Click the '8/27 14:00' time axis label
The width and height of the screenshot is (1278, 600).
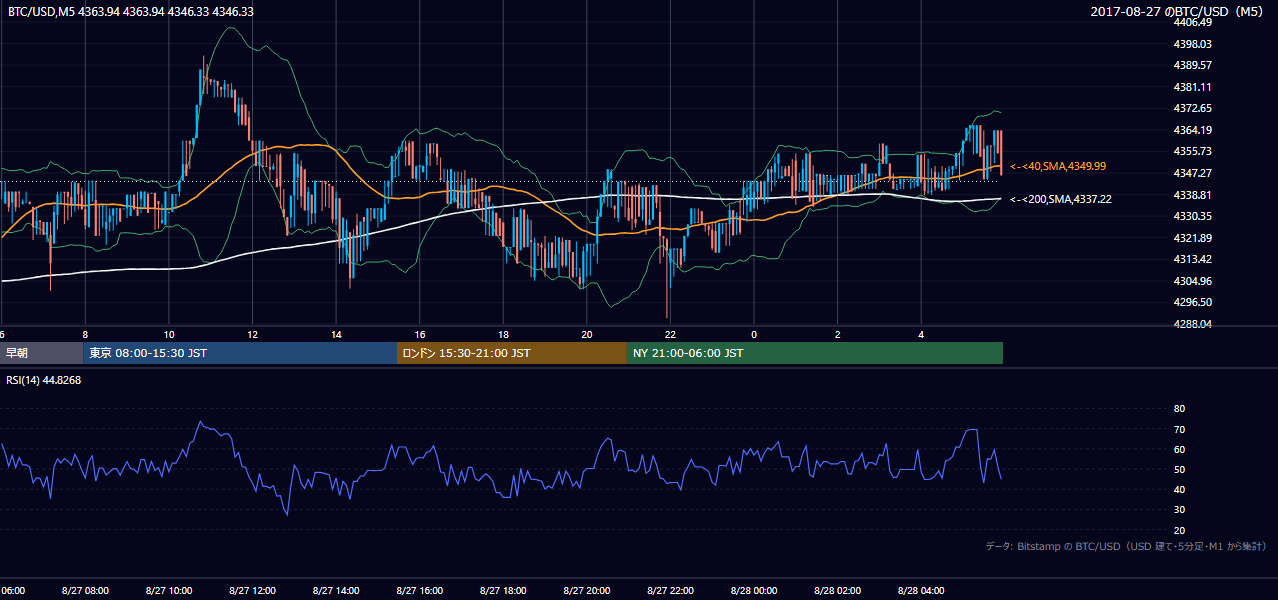point(336,591)
